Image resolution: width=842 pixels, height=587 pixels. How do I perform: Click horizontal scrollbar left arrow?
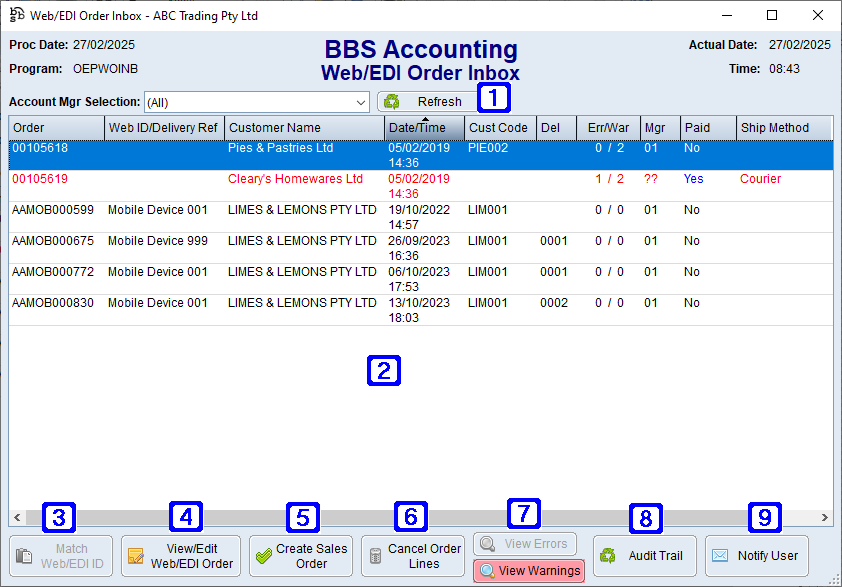(17, 517)
